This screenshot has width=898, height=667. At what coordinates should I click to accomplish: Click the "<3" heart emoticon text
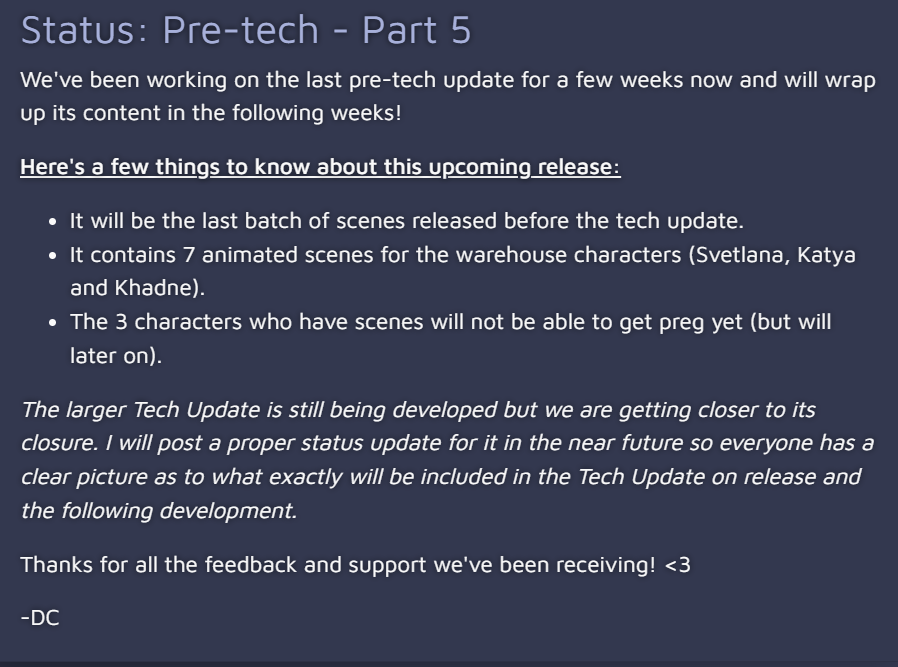pos(678,566)
